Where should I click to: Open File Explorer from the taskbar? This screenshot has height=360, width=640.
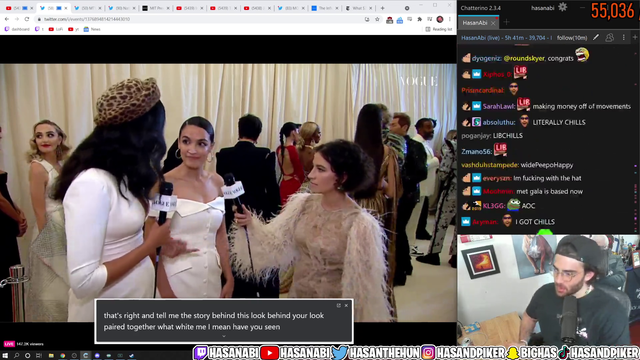pos(51,356)
